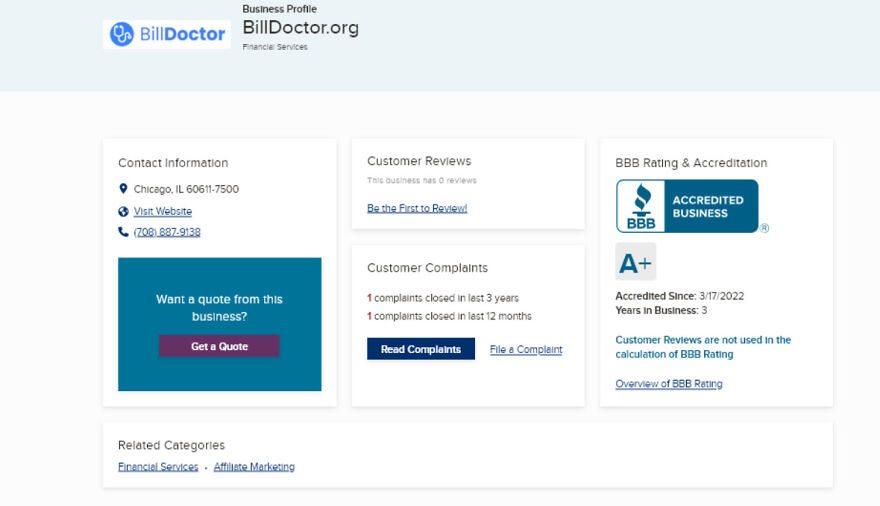
Task: Click Years in Business: 3 text
Action: [661, 310]
